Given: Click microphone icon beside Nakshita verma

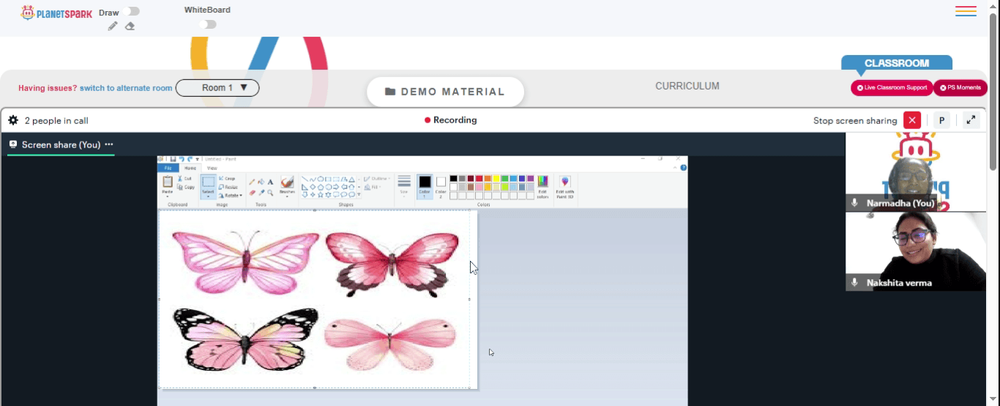Looking at the screenshot, I should point(855,282).
